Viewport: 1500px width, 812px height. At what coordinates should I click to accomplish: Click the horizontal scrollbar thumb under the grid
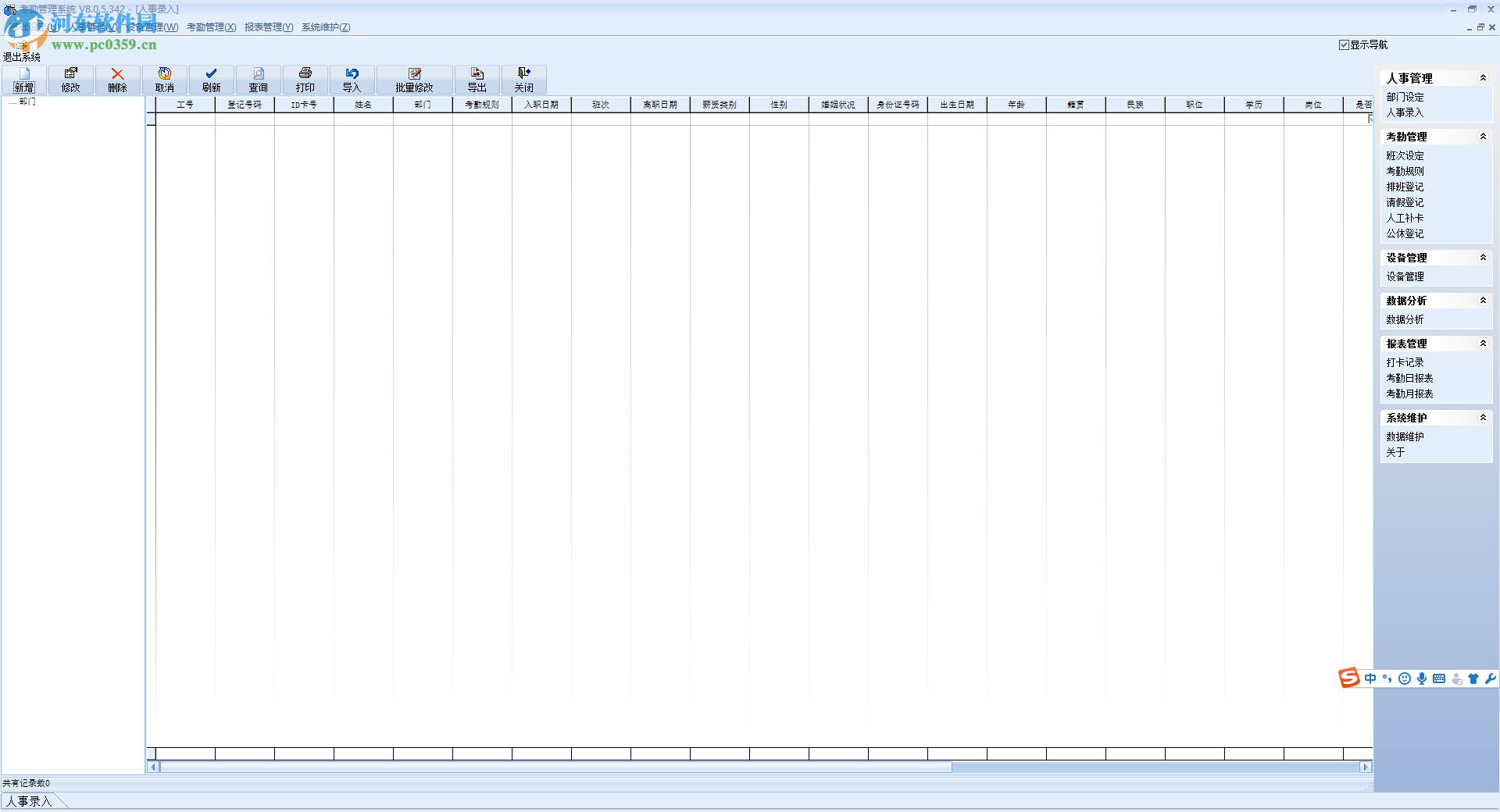pos(555,767)
